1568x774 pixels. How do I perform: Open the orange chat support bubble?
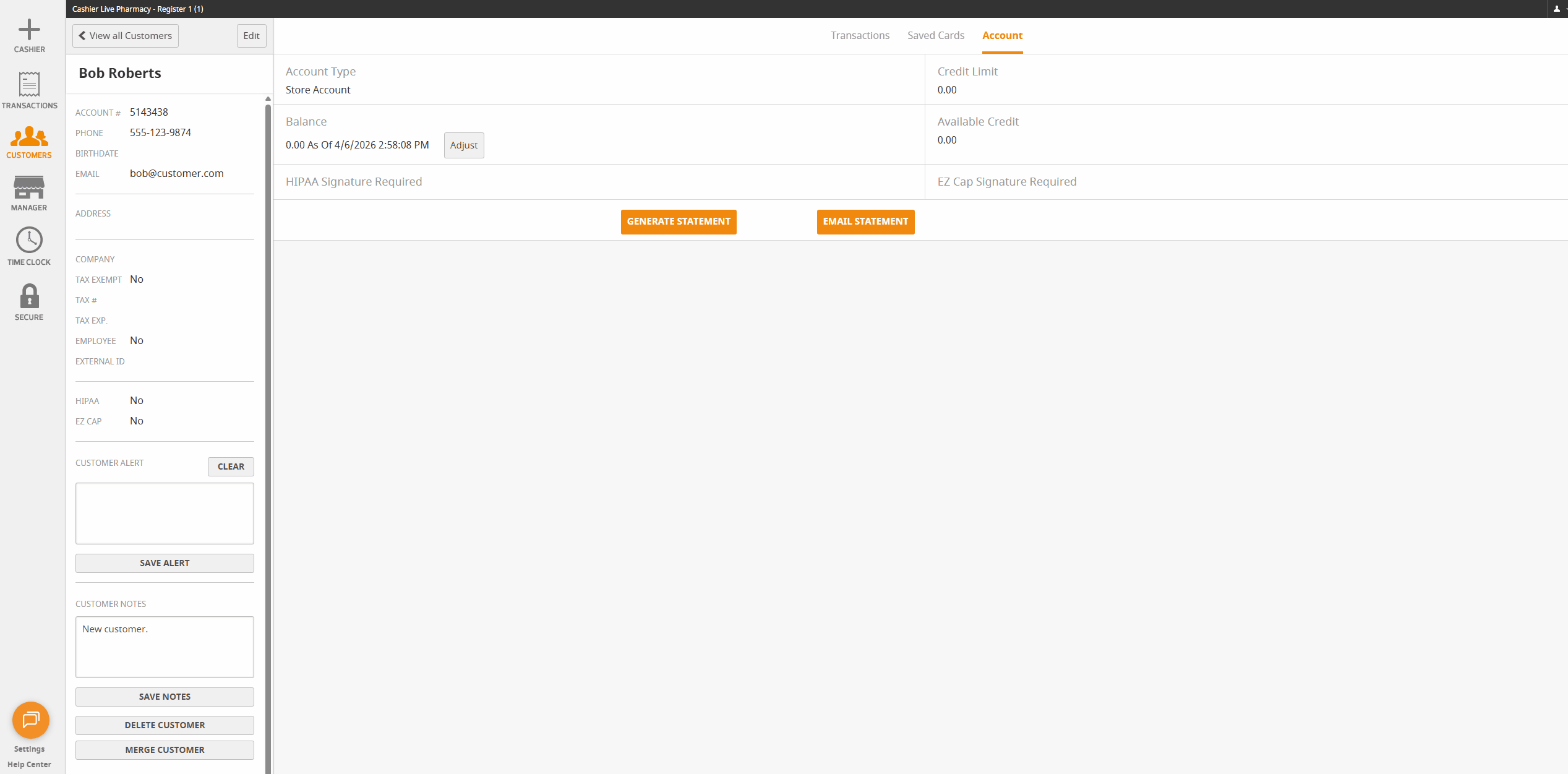pyautogui.click(x=30, y=720)
